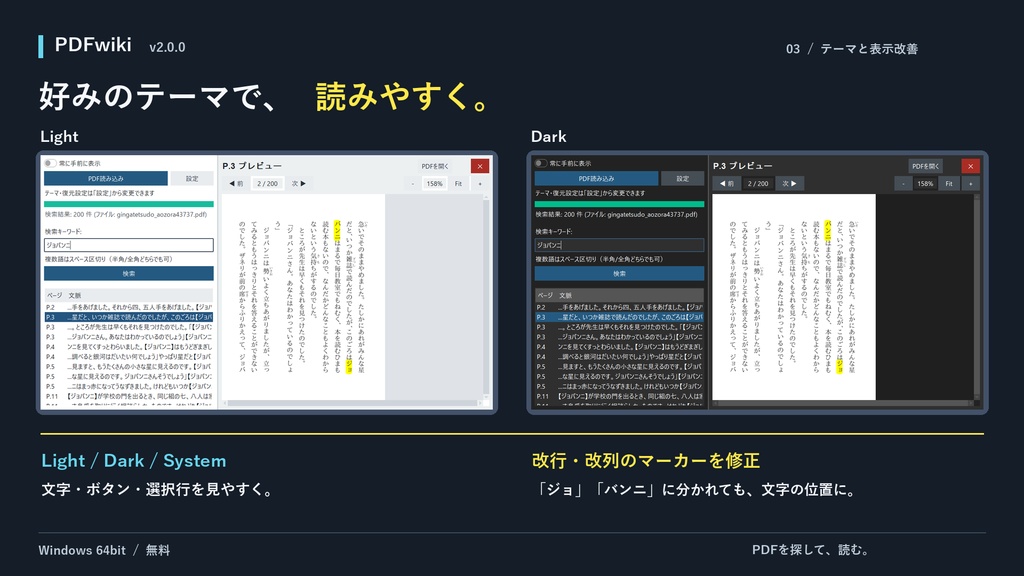Click PDF読み込み button in Dark window
The image size is (1024, 576).
[x=596, y=178]
